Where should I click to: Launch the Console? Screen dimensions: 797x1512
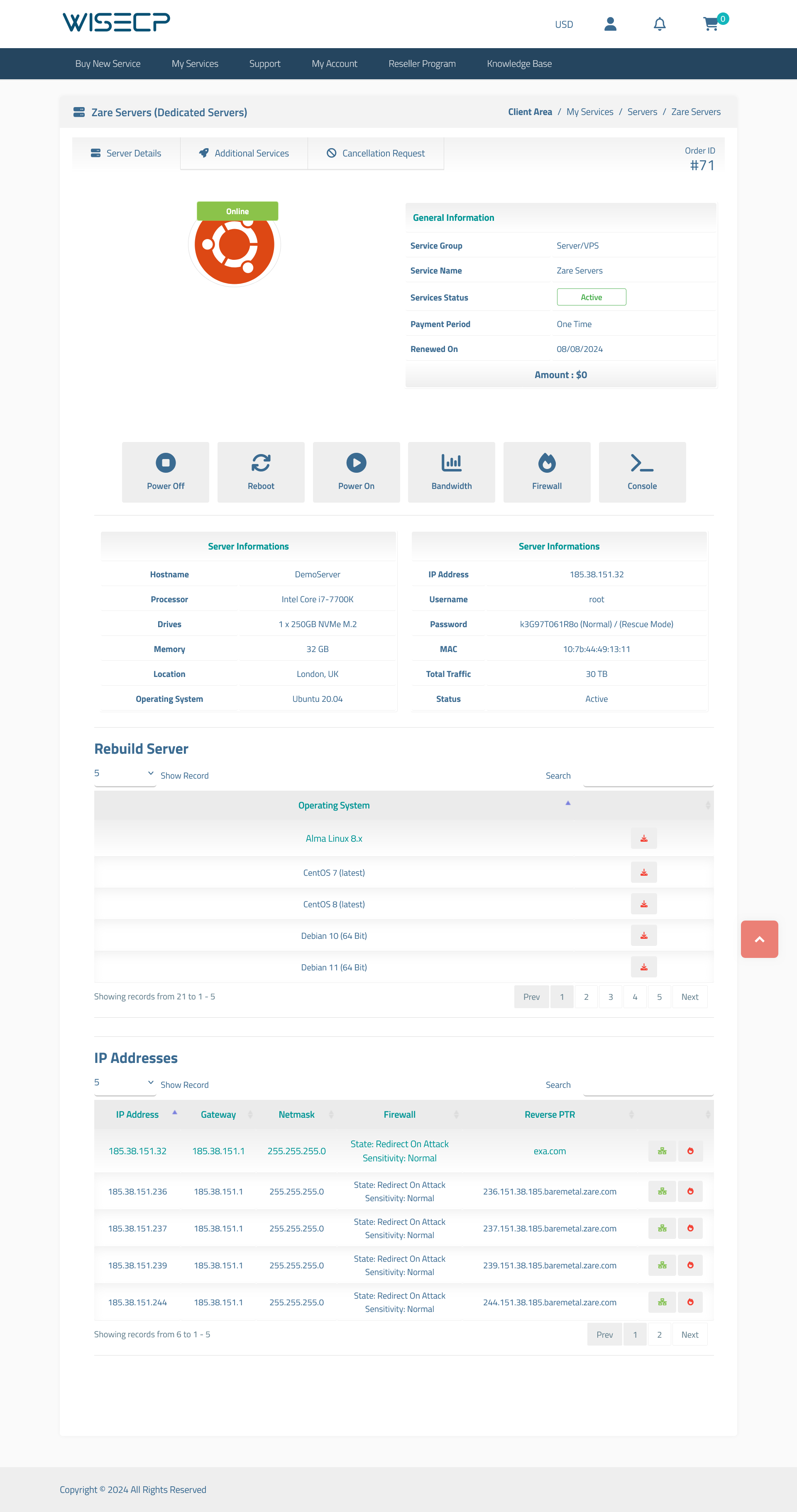point(642,472)
